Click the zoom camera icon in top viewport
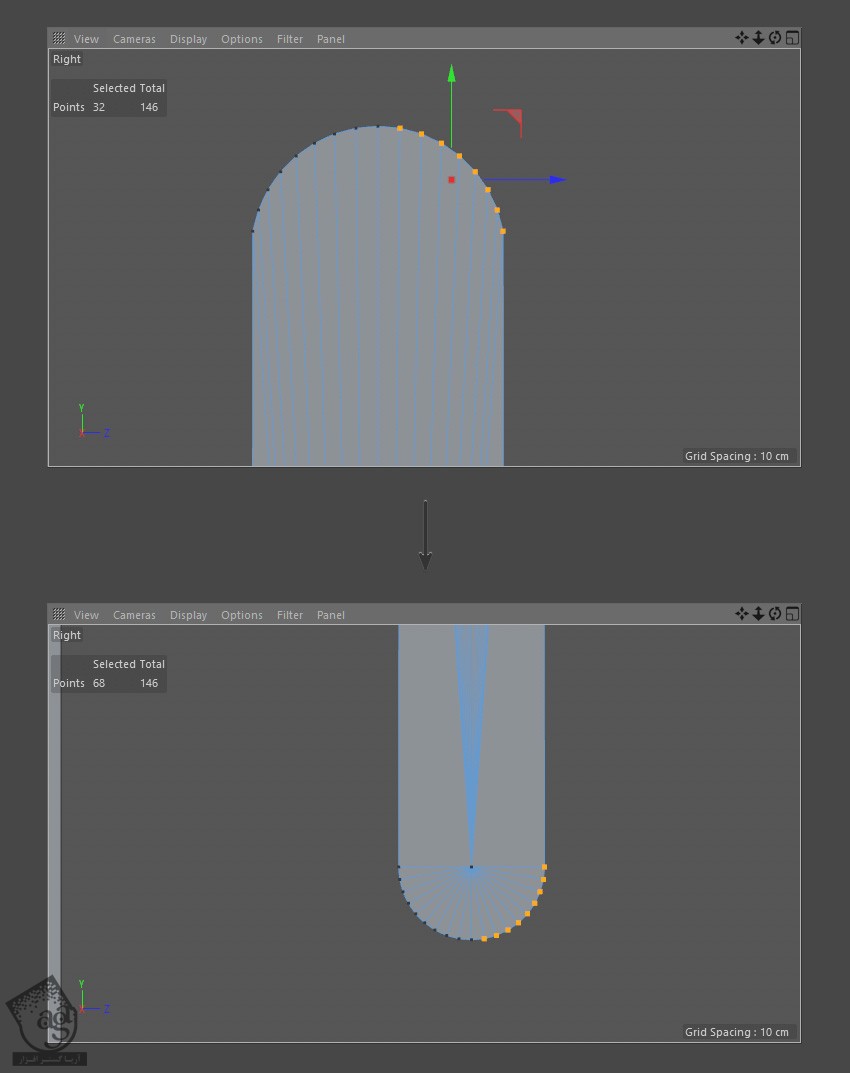850x1073 pixels. click(x=758, y=38)
